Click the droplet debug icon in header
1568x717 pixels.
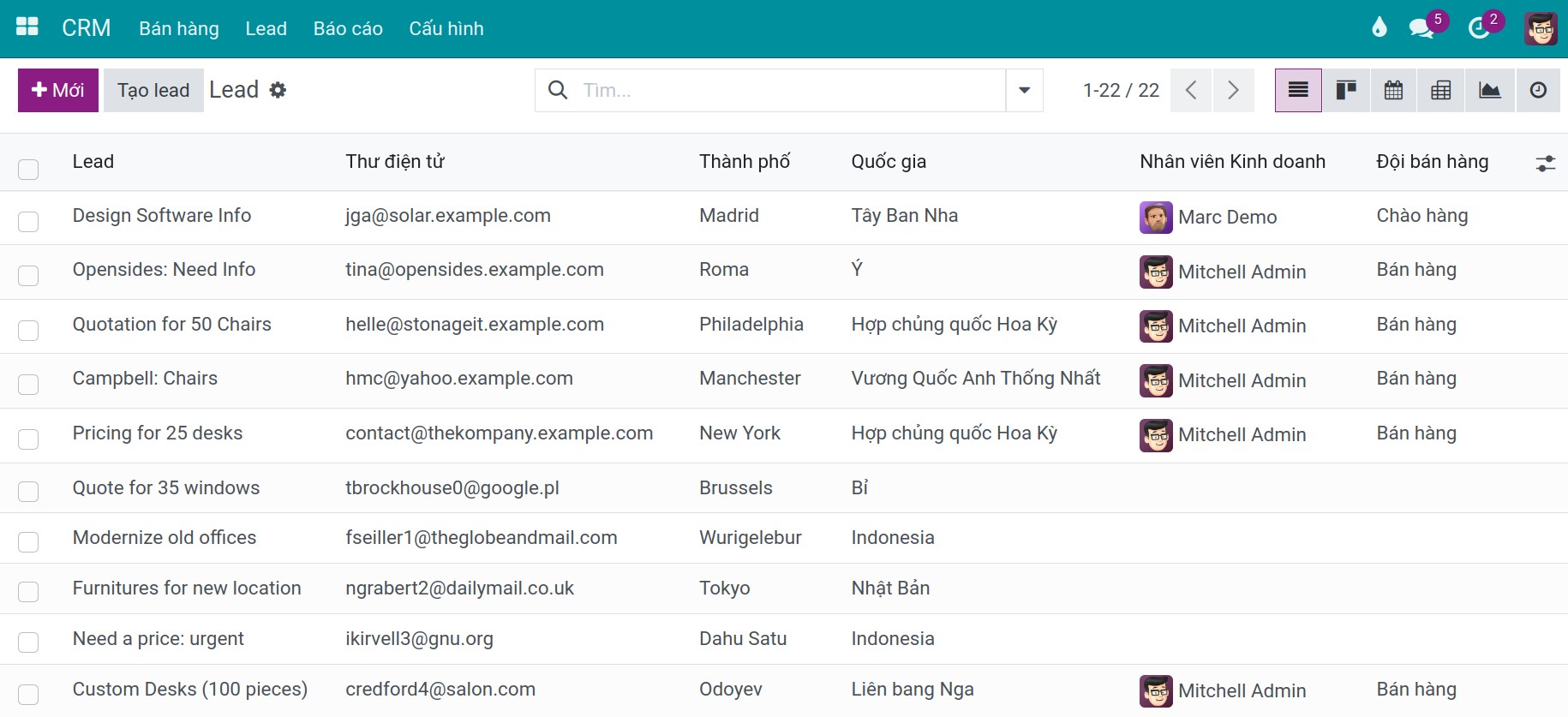click(x=1379, y=28)
